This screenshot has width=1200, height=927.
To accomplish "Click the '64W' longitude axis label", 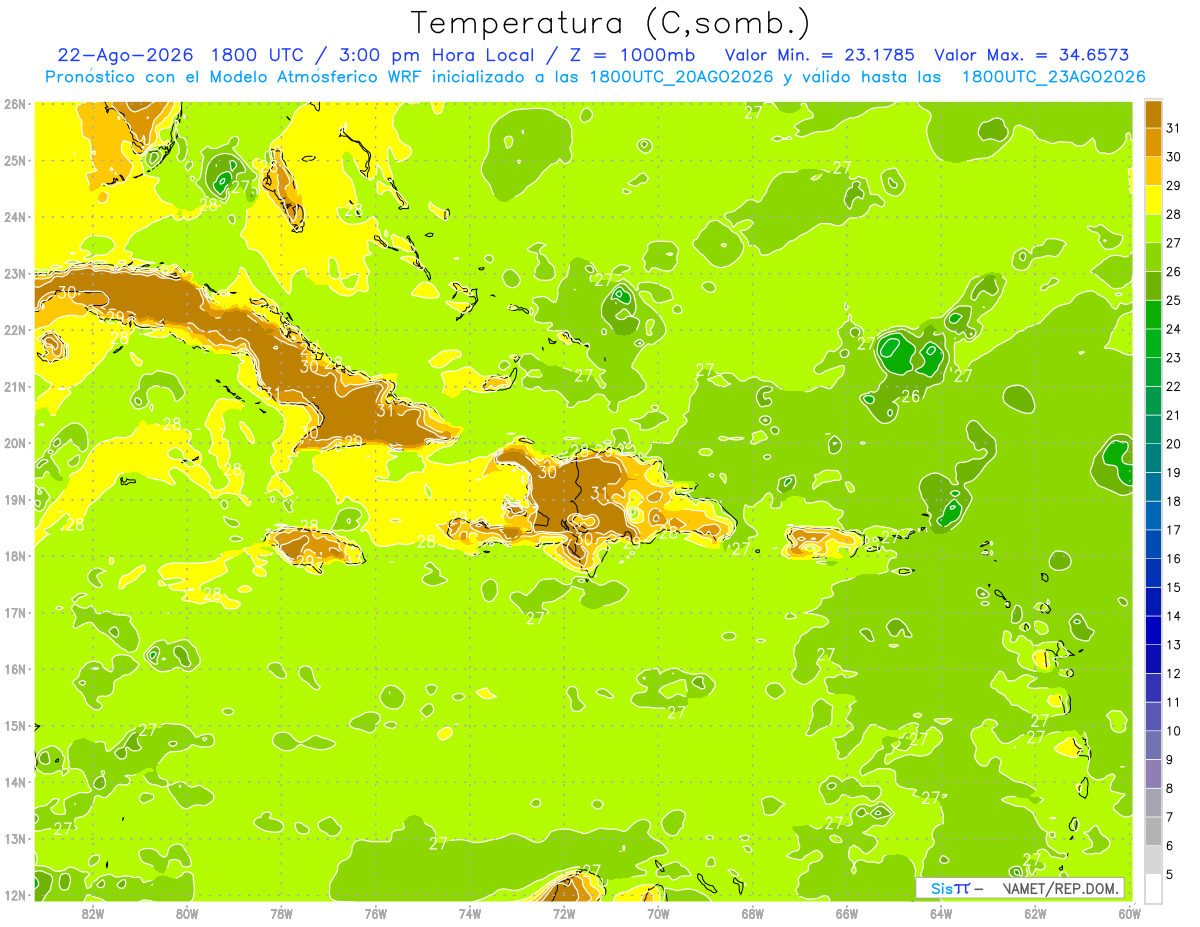I will pyautogui.click(x=941, y=913).
